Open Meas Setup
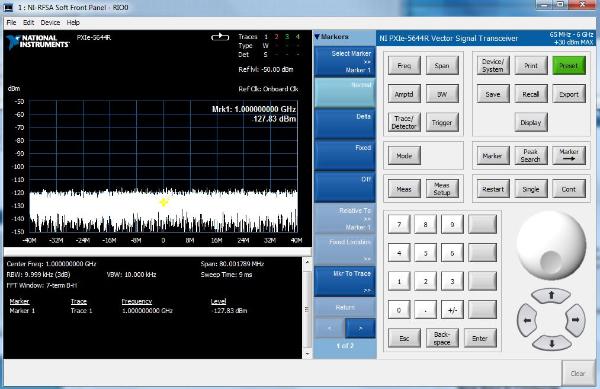Viewport: 600px width, 389px height. (442, 189)
